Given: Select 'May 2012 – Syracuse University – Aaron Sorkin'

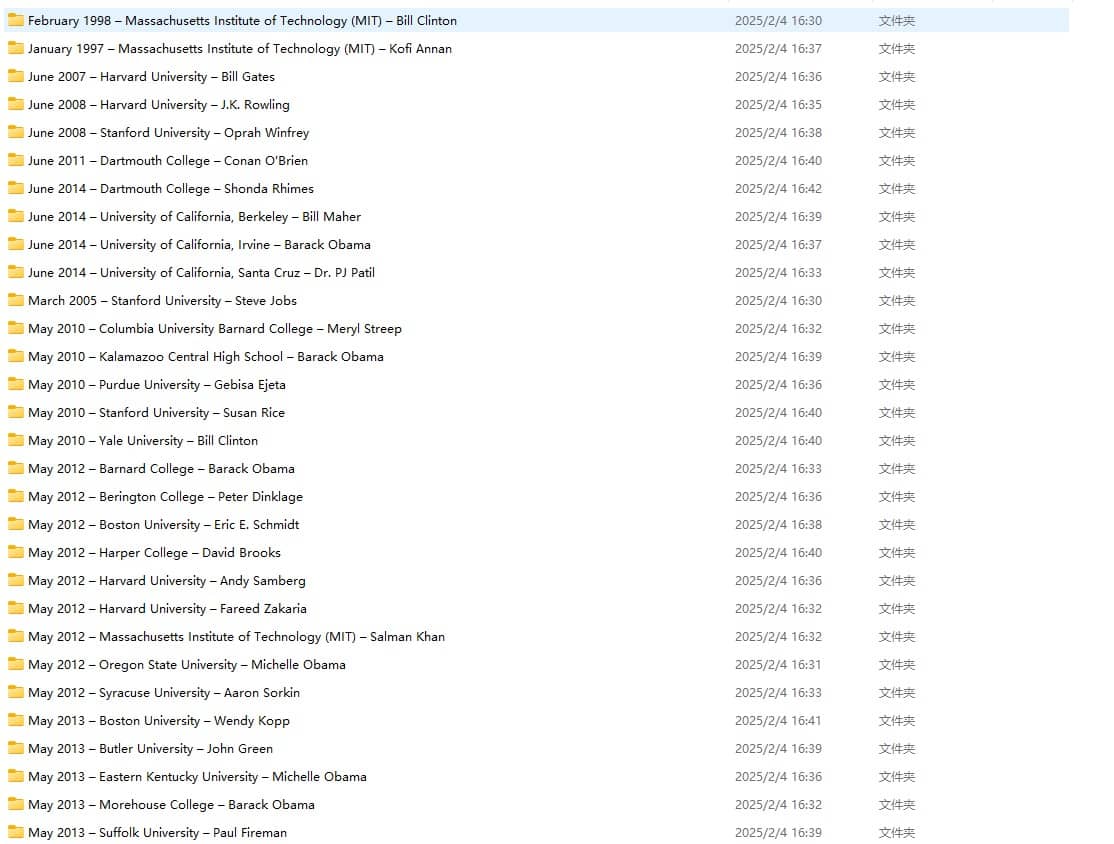Looking at the screenshot, I should tap(164, 693).
